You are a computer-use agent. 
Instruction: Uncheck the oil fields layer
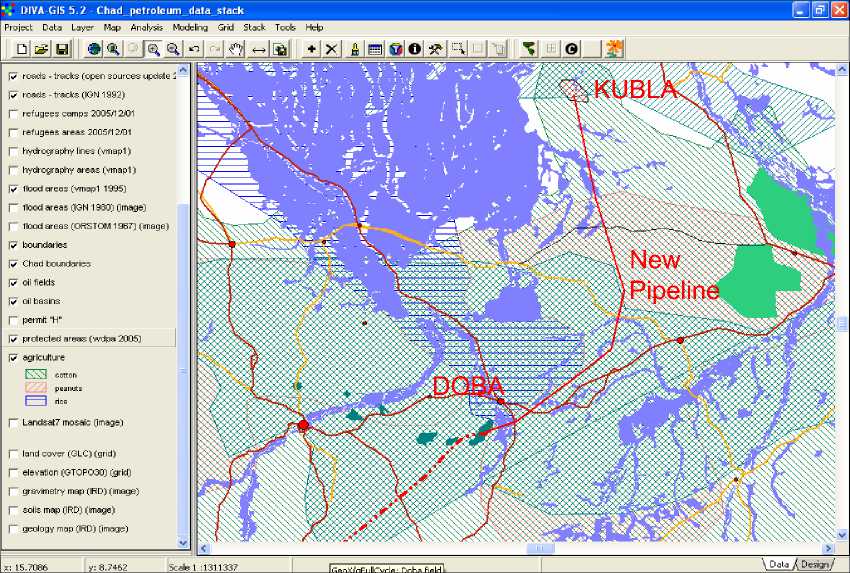(12, 282)
